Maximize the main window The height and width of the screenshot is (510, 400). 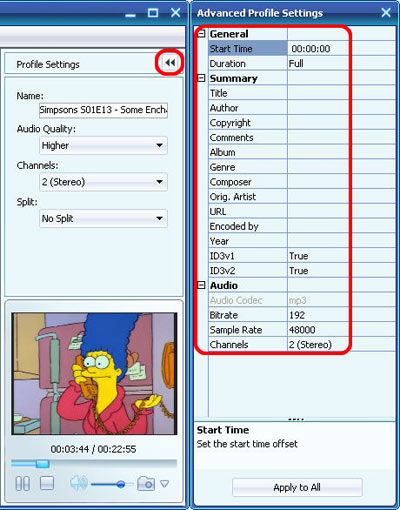[x=153, y=13]
